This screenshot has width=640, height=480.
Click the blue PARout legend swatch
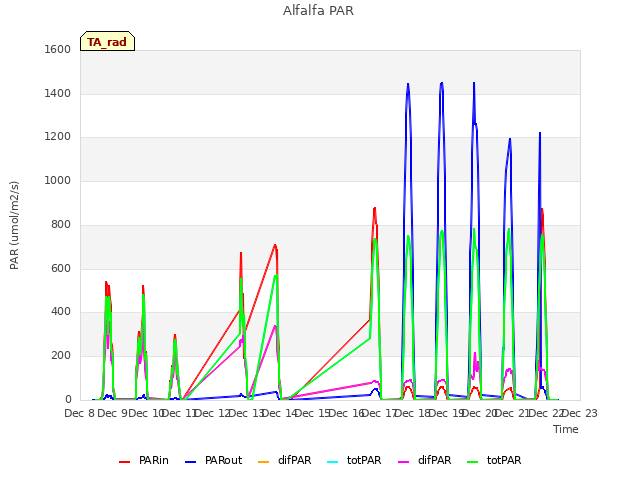coord(191,462)
